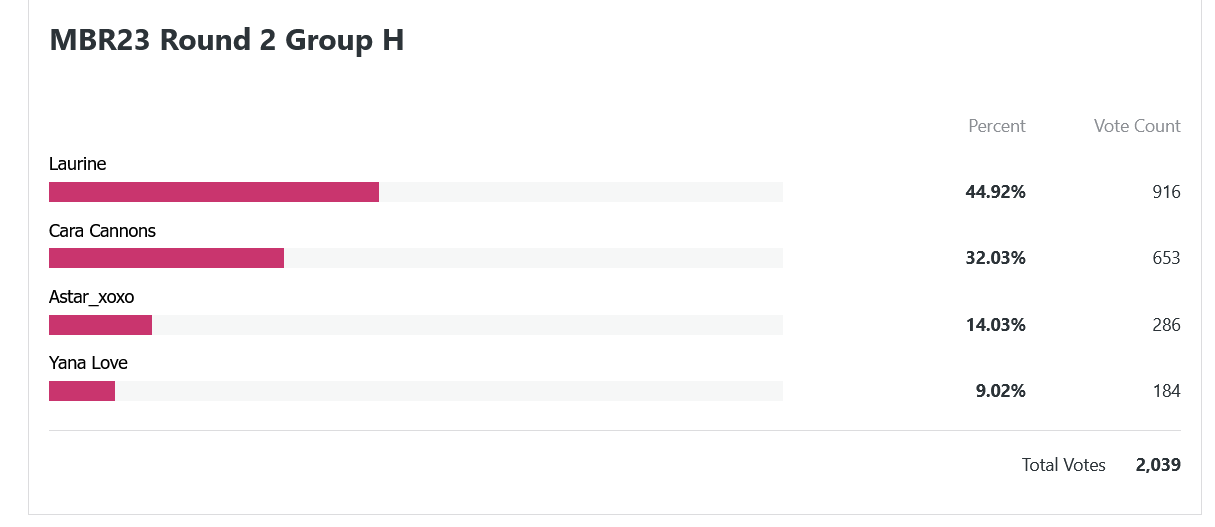The height and width of the screenshot is (527, 1215).
Task: Click the 653 vote count
Action: click(x=1167, y=258)
